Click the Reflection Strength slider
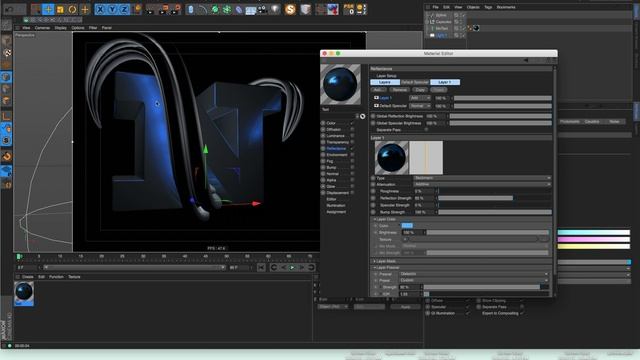640x360 pixels. point(494,198)
